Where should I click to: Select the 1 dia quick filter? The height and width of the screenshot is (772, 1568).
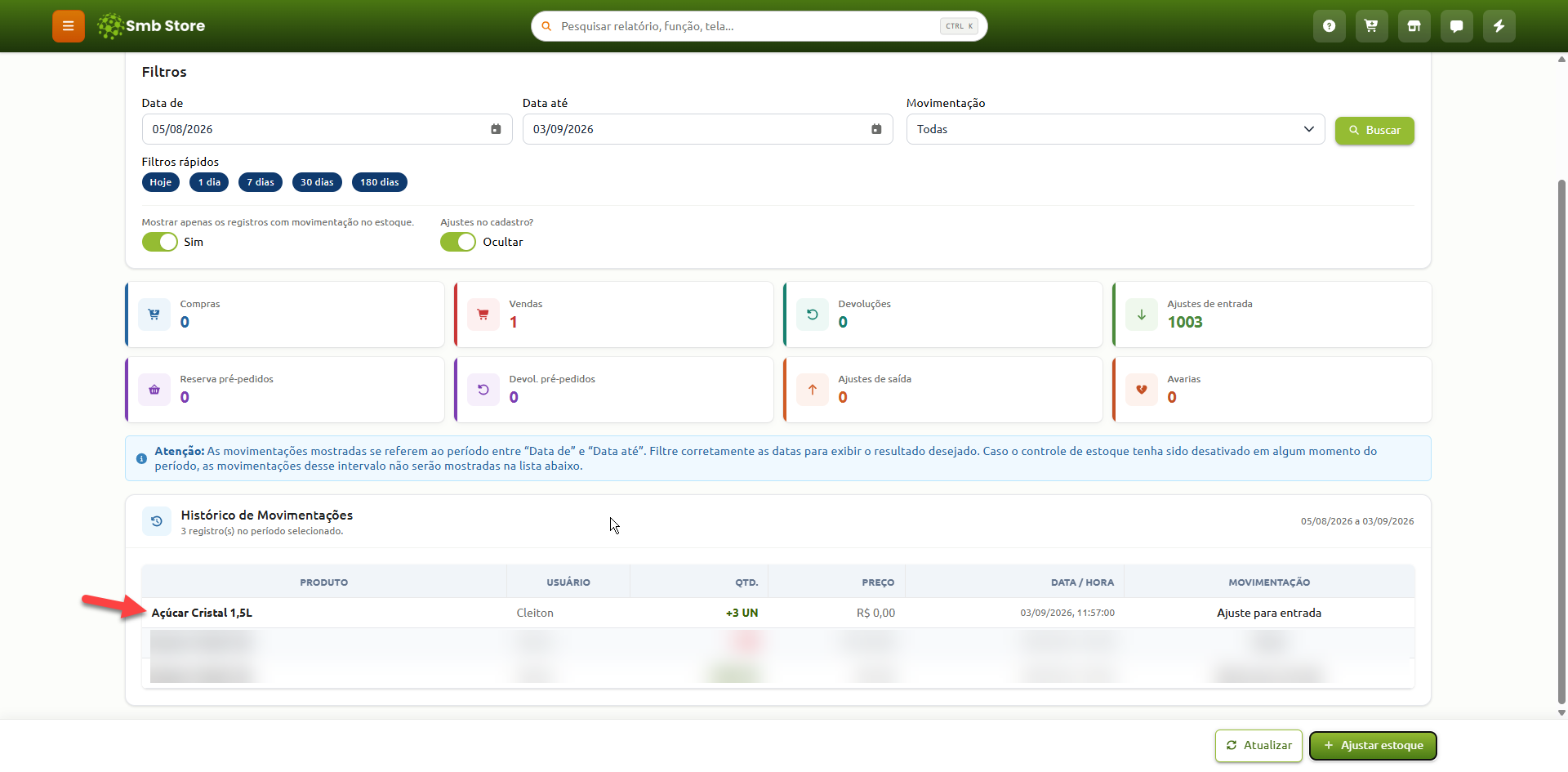209,182
